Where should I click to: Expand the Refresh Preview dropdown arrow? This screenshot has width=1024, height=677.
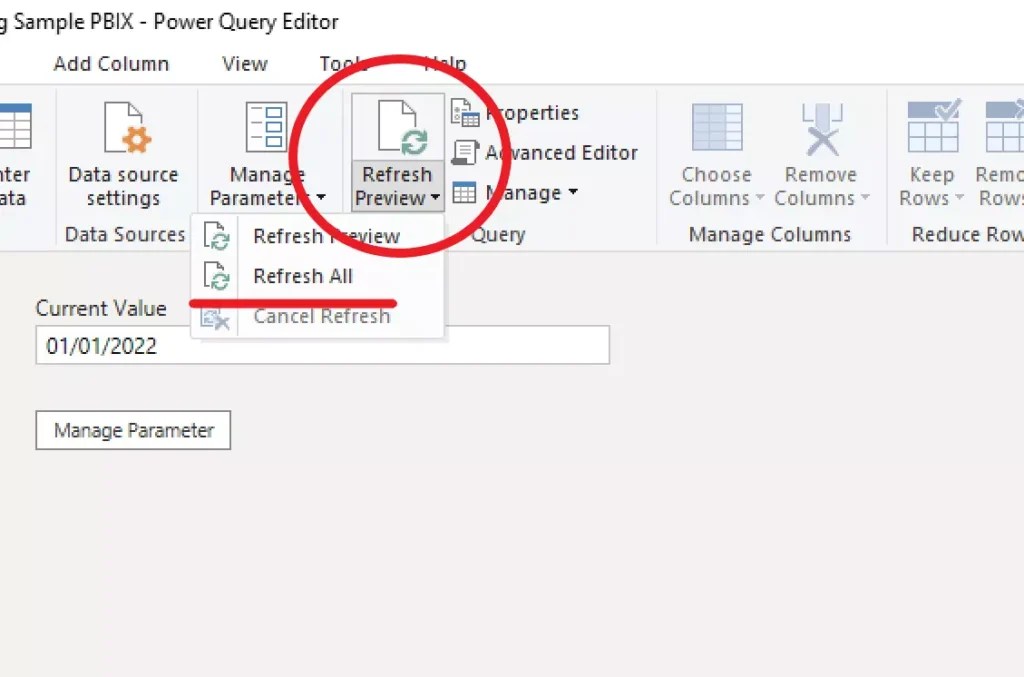[434, 198]
